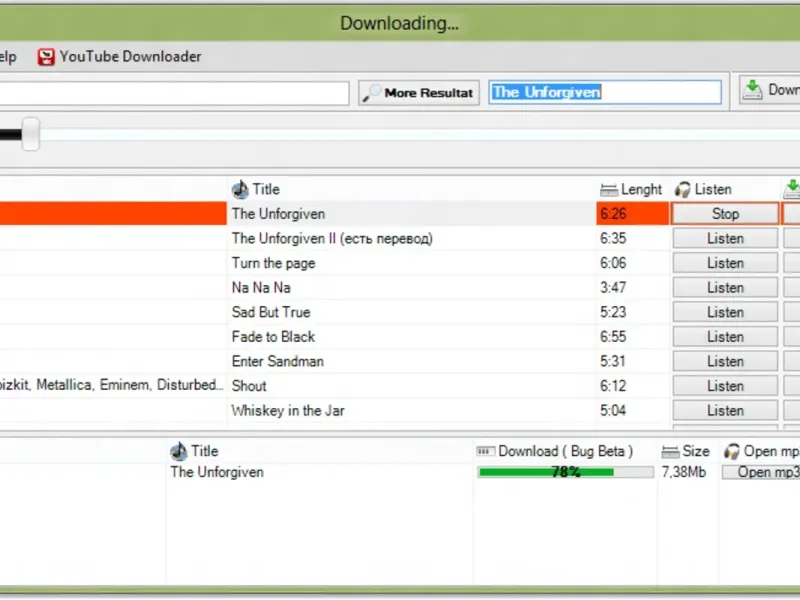
Task: Click the empty artist search field
Action: tap(174, 93)
